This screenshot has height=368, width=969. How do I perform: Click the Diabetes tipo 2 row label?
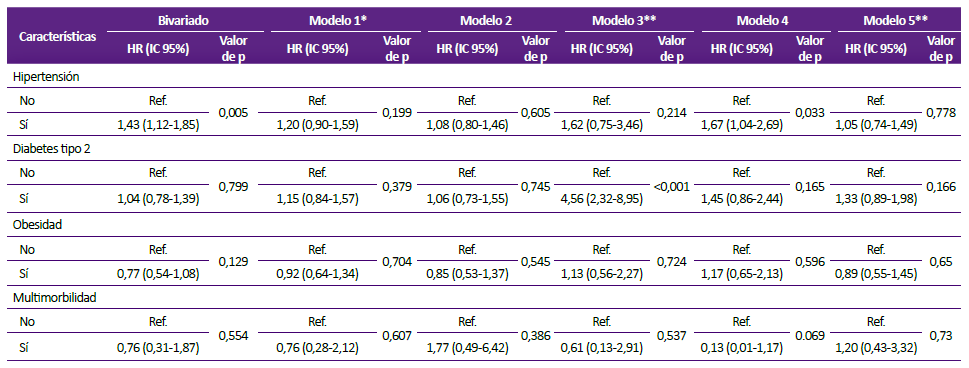point(52,149)
